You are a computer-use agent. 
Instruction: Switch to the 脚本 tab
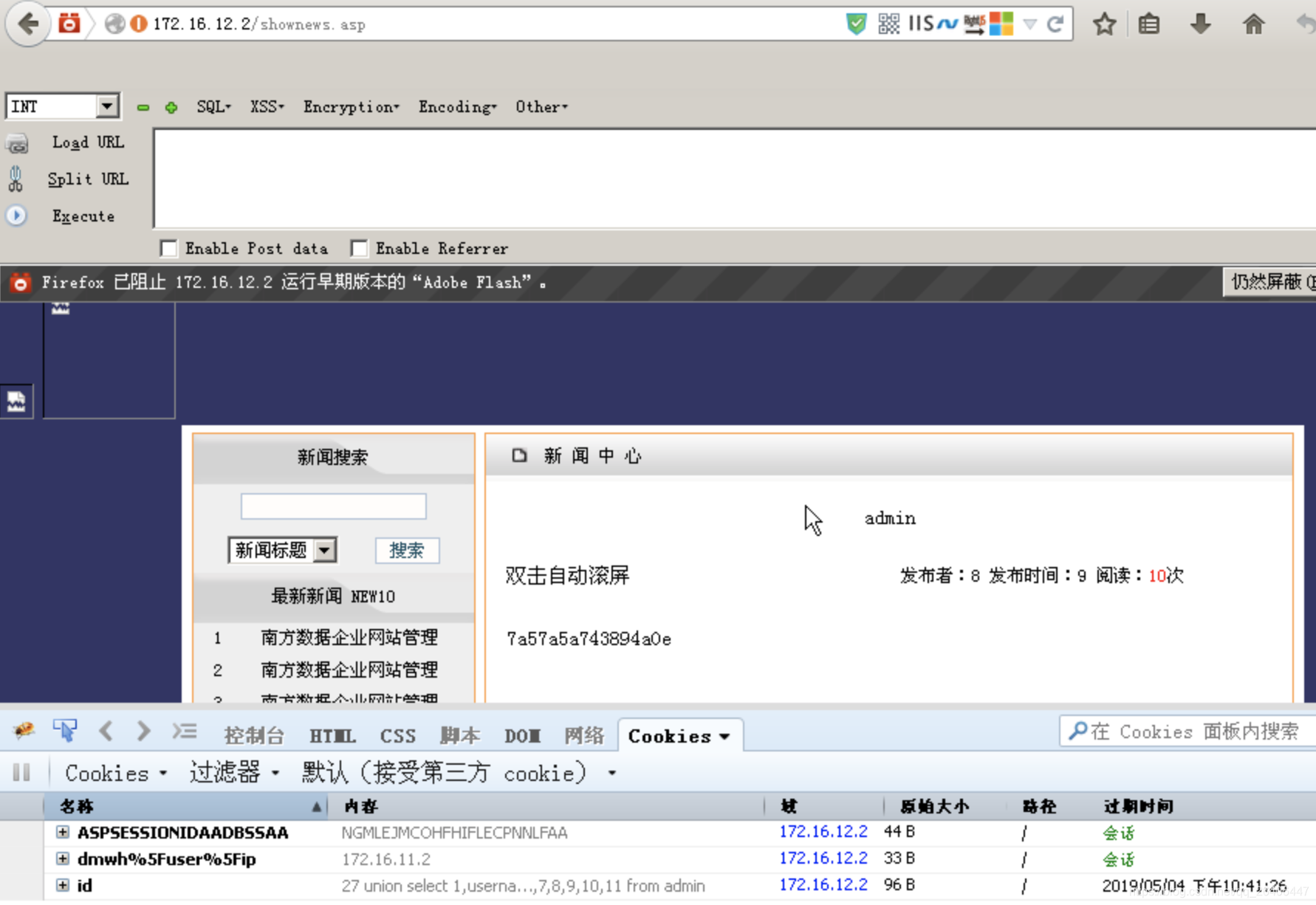(x=459, y=736)
